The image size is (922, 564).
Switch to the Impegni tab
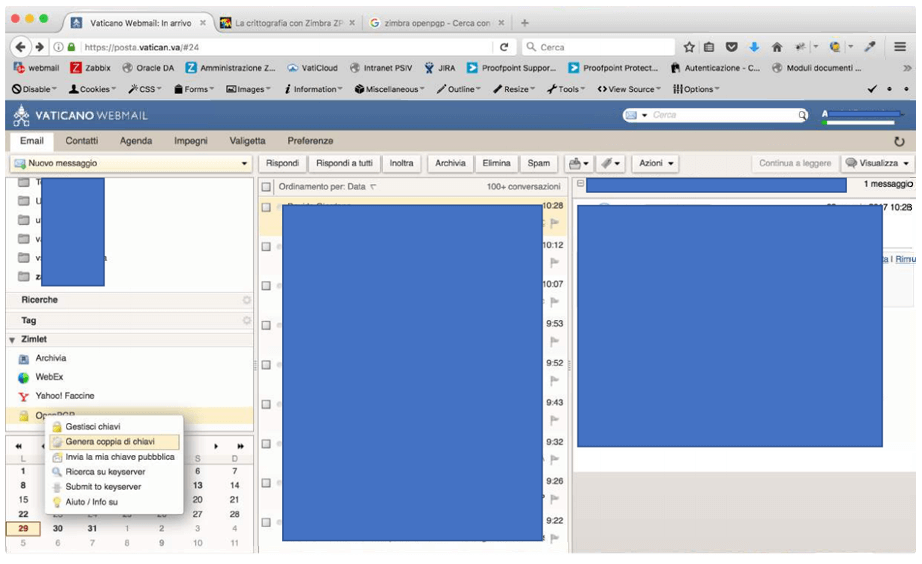(191, 141)
